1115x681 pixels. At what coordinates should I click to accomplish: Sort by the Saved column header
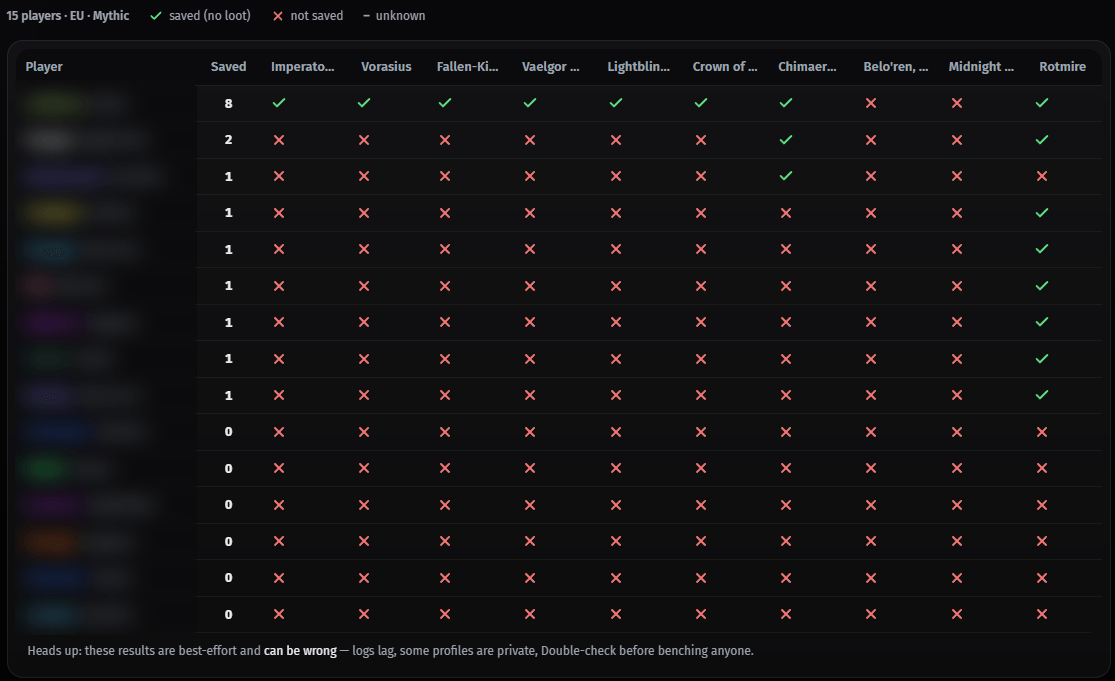228,67
